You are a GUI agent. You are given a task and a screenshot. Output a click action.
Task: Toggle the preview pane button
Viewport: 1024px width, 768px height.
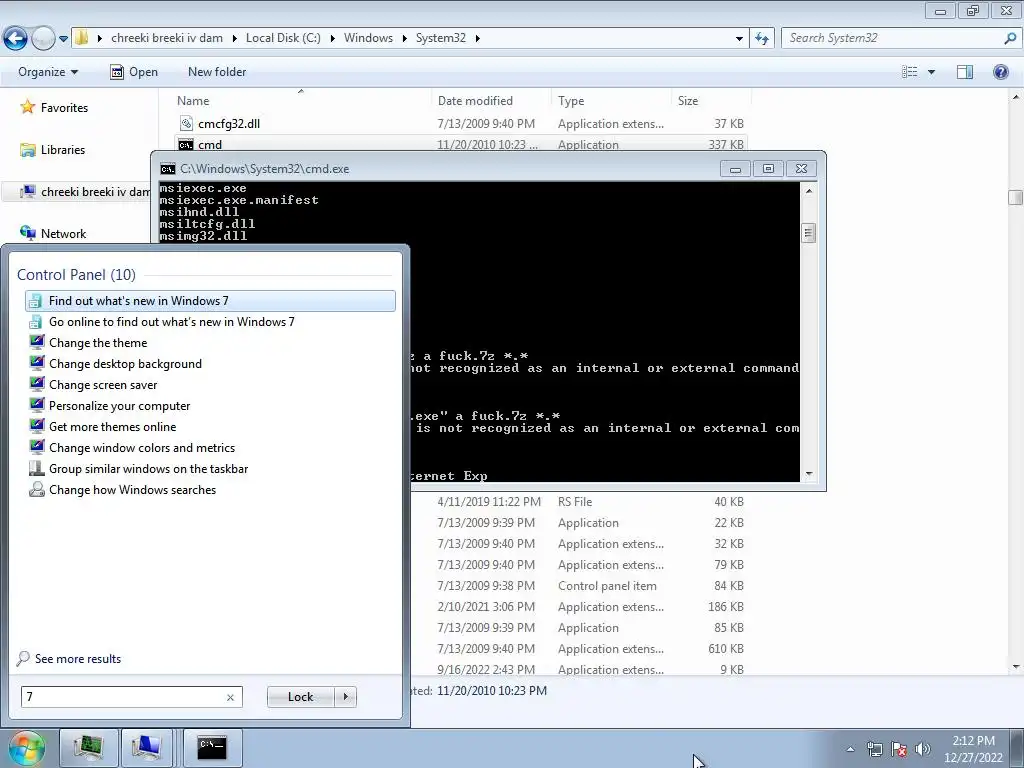click(965, 72)
